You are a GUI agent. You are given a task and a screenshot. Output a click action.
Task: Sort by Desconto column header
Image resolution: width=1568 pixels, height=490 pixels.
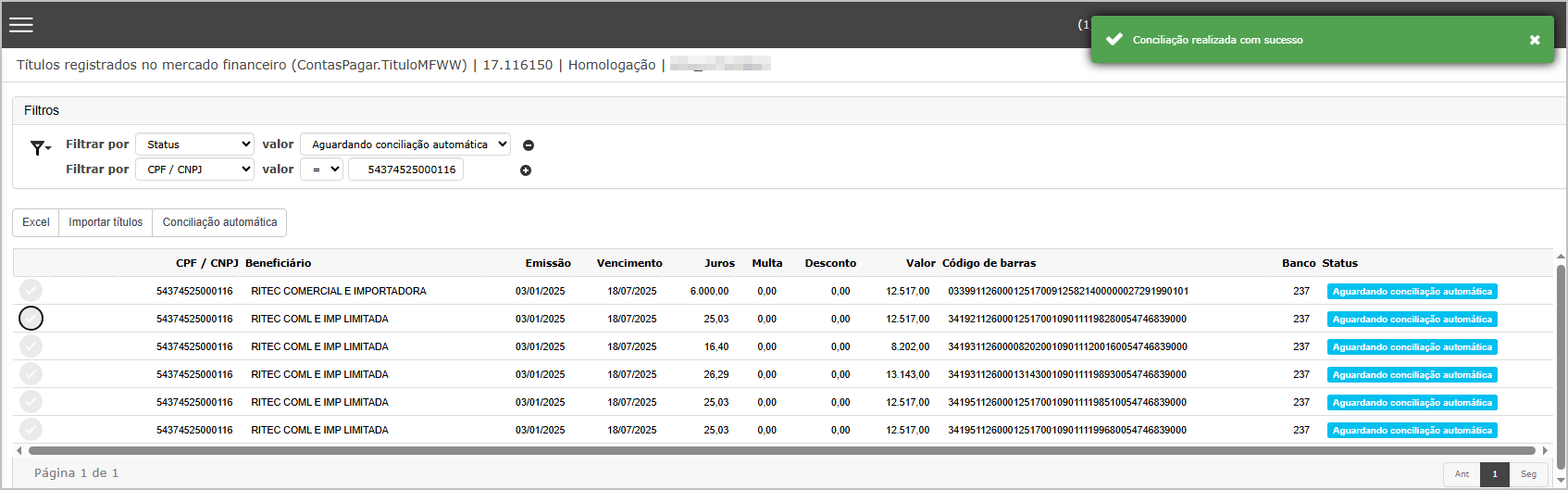[x=830, y=263]
